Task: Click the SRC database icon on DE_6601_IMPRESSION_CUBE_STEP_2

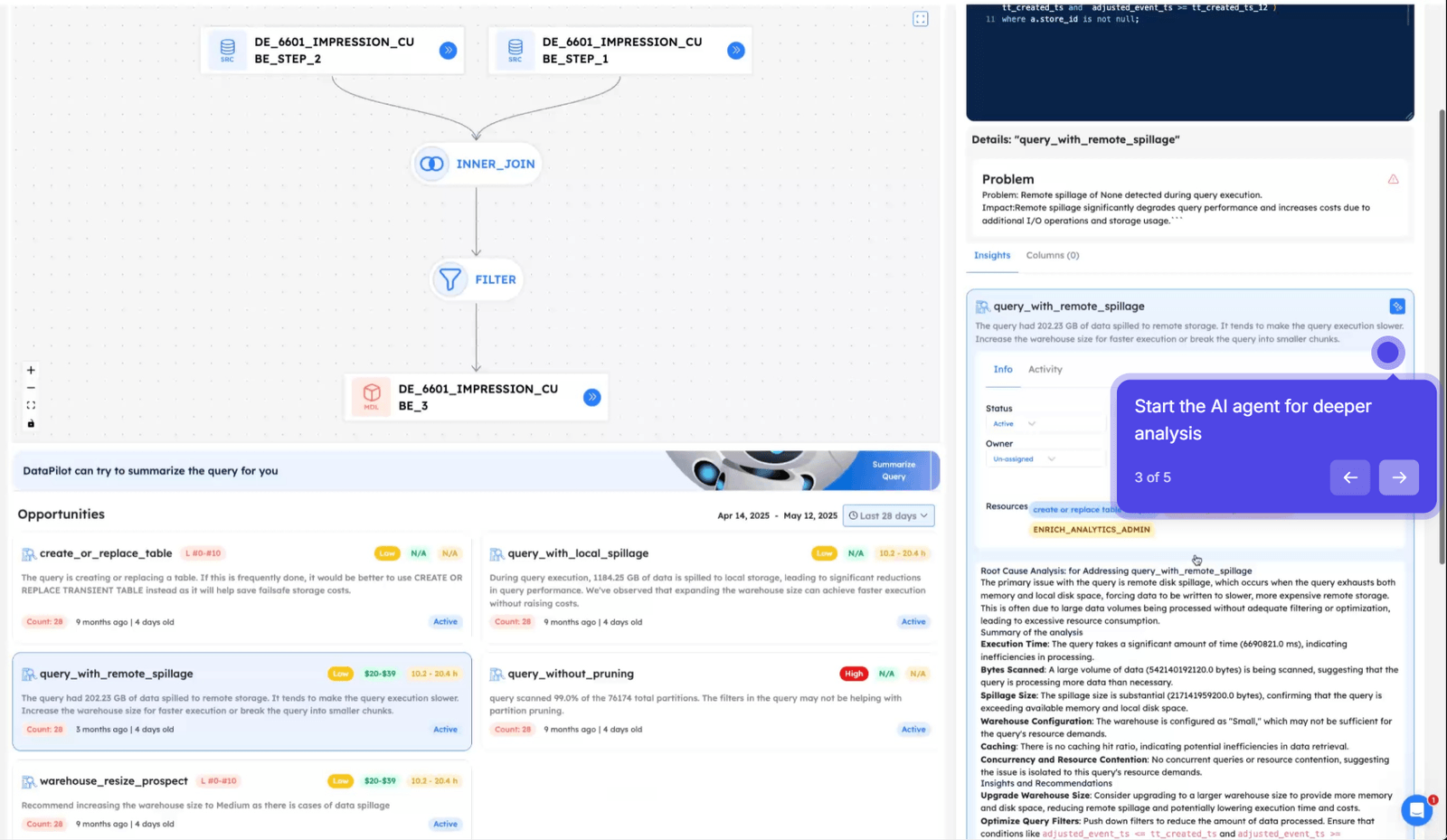Action: point(227,50)
